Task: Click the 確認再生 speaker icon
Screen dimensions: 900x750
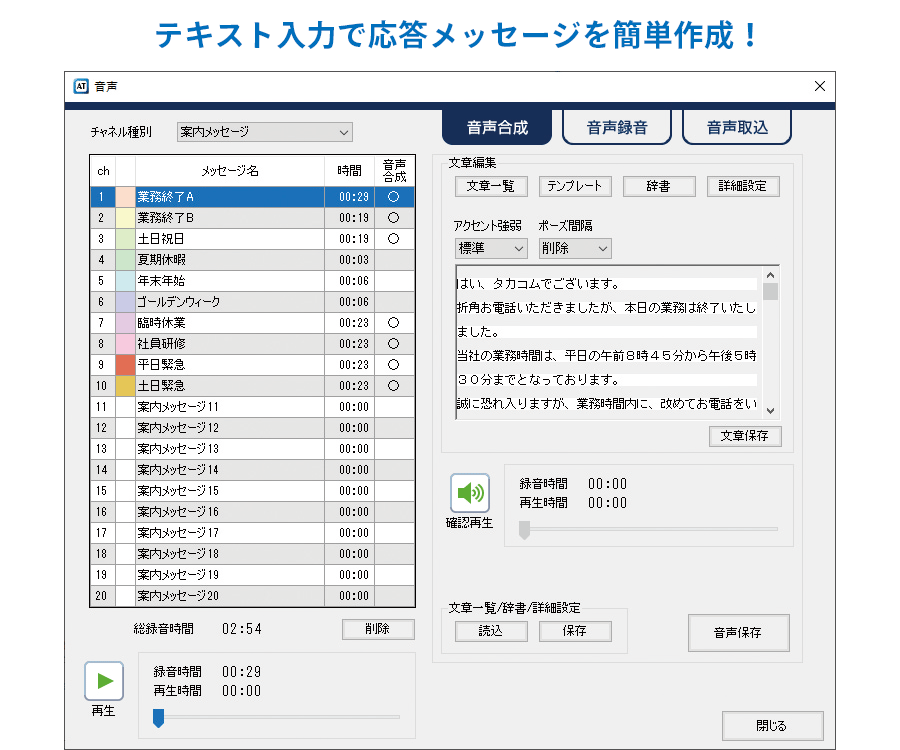Action: (x=469, y=493)
